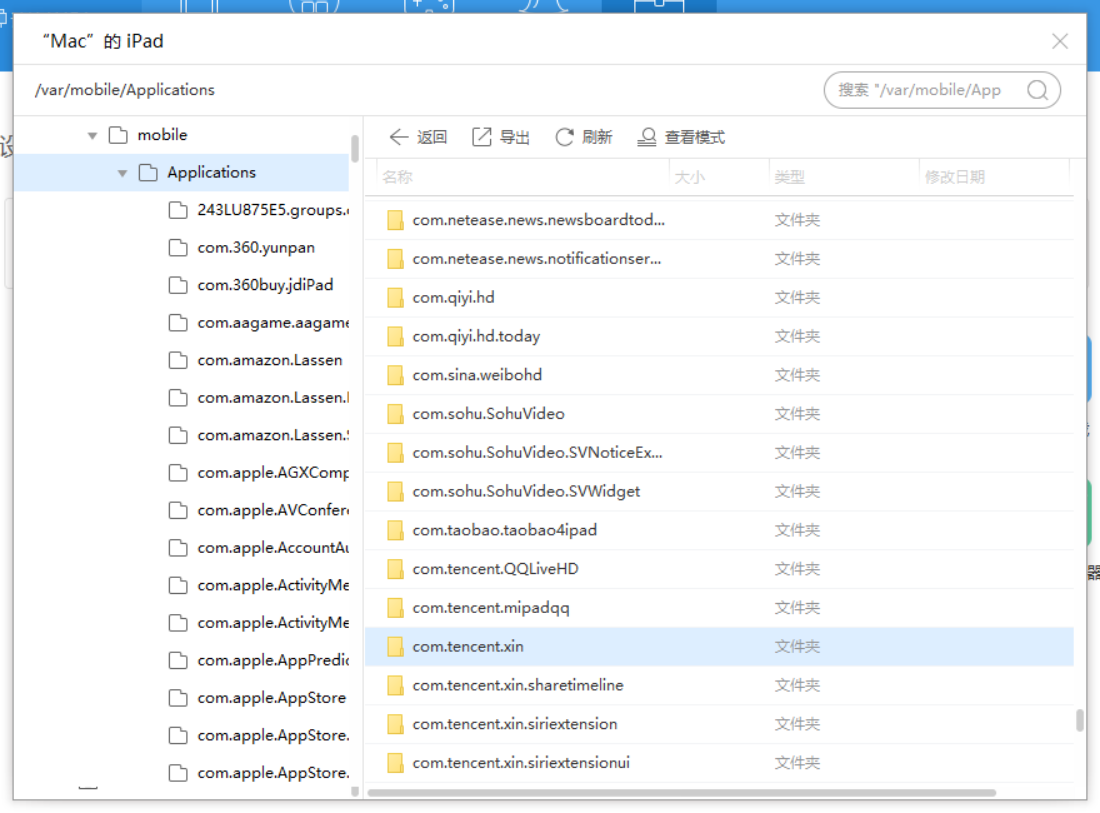Click folder icon of com.apple.AppStore tree item
Image resolution: width=1100 pixels, height=813 pixels.
[x=178, y=698]
